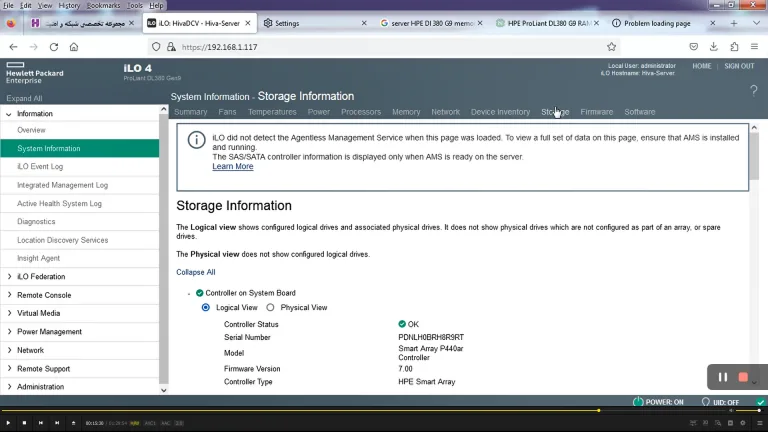Viewport: 768px width, 432px height.
Task: Switch to the Problem loading page tab
Action: (656, 23)
